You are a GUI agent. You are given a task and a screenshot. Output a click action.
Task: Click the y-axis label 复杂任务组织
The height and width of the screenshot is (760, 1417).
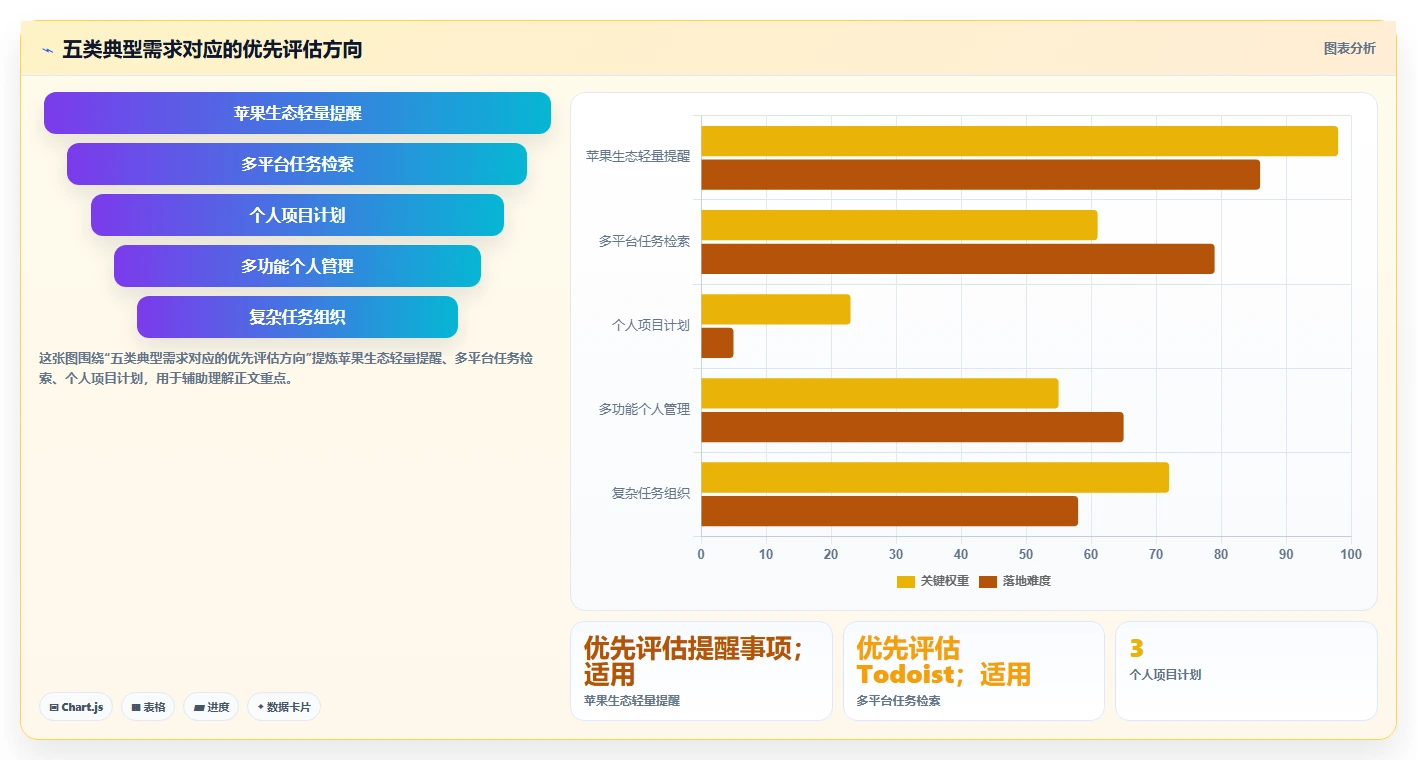(651, 493)
